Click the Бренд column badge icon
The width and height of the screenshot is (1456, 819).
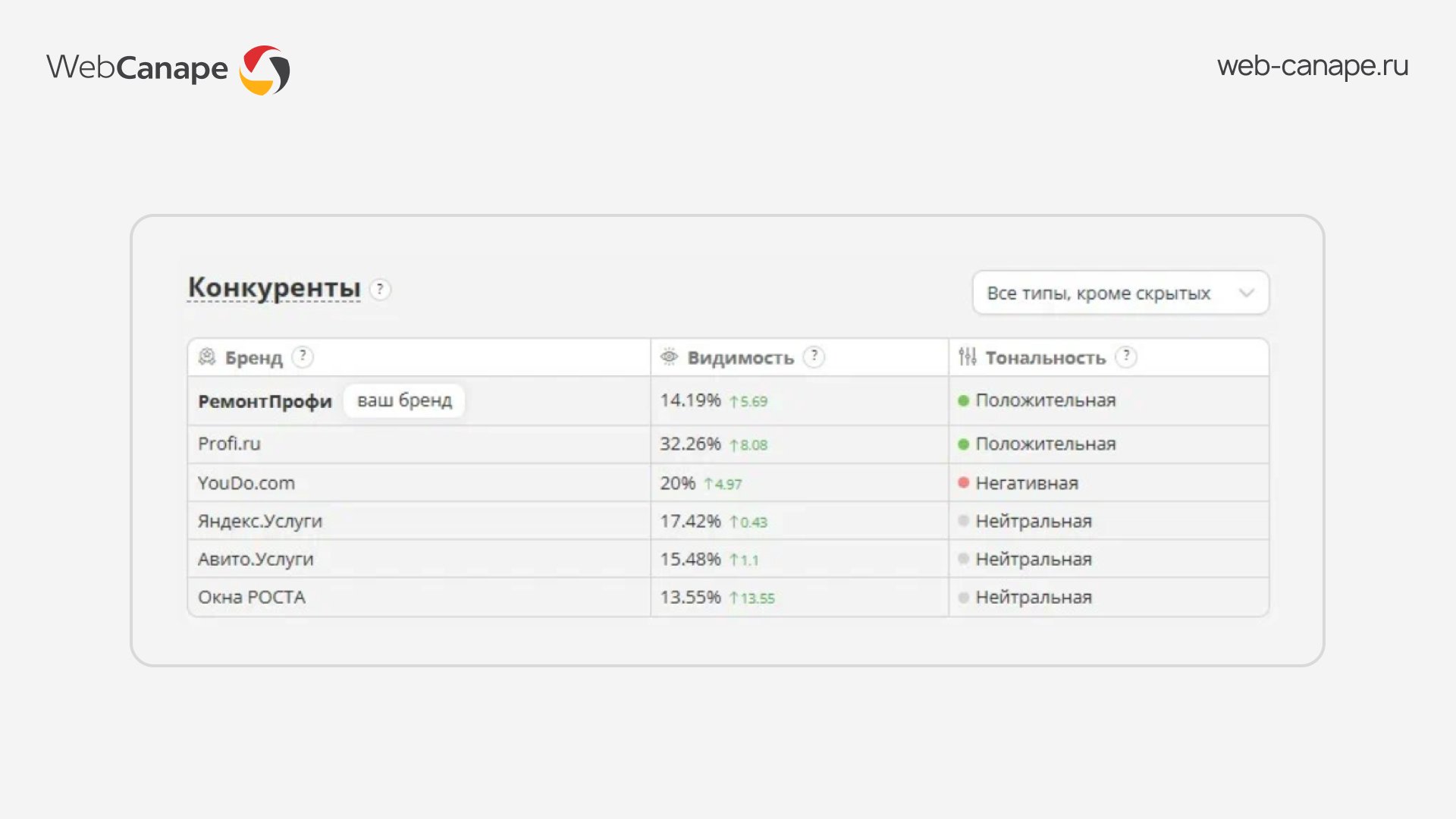(x=207, y=357)
